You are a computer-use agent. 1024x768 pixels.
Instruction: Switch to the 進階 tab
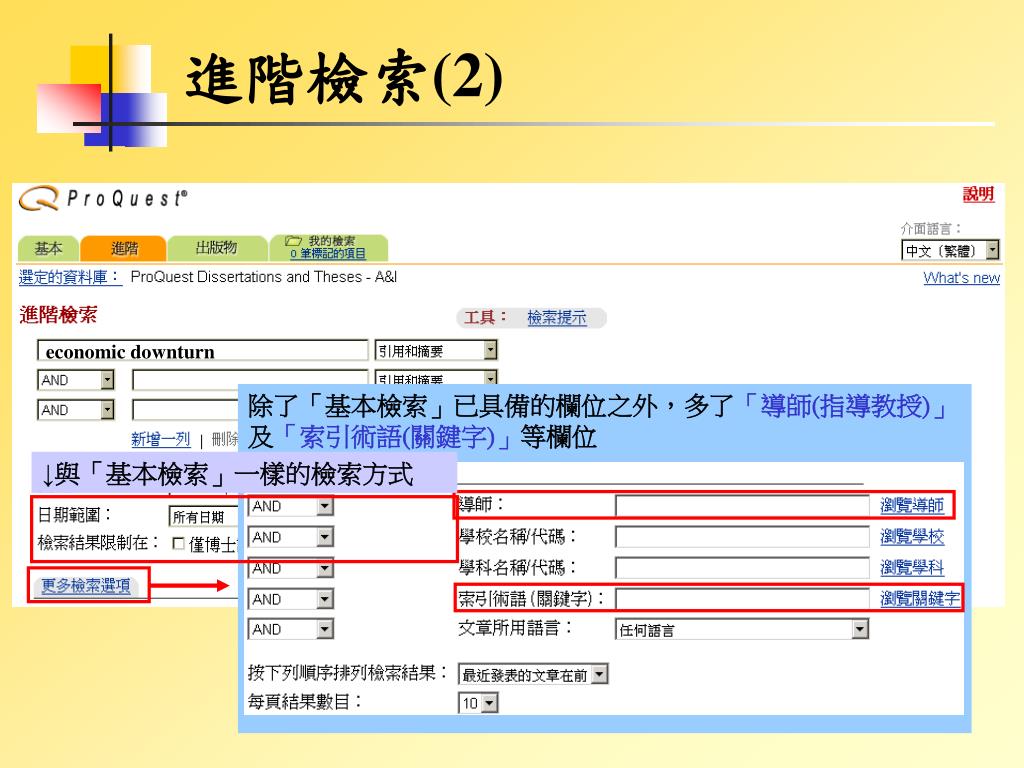124,248
